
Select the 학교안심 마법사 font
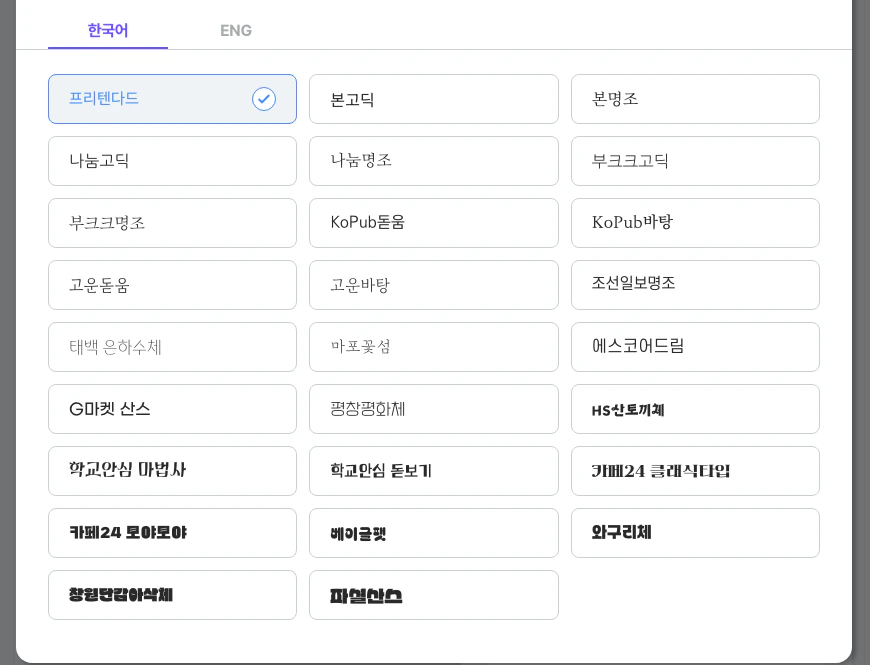(x=173, y=471)
